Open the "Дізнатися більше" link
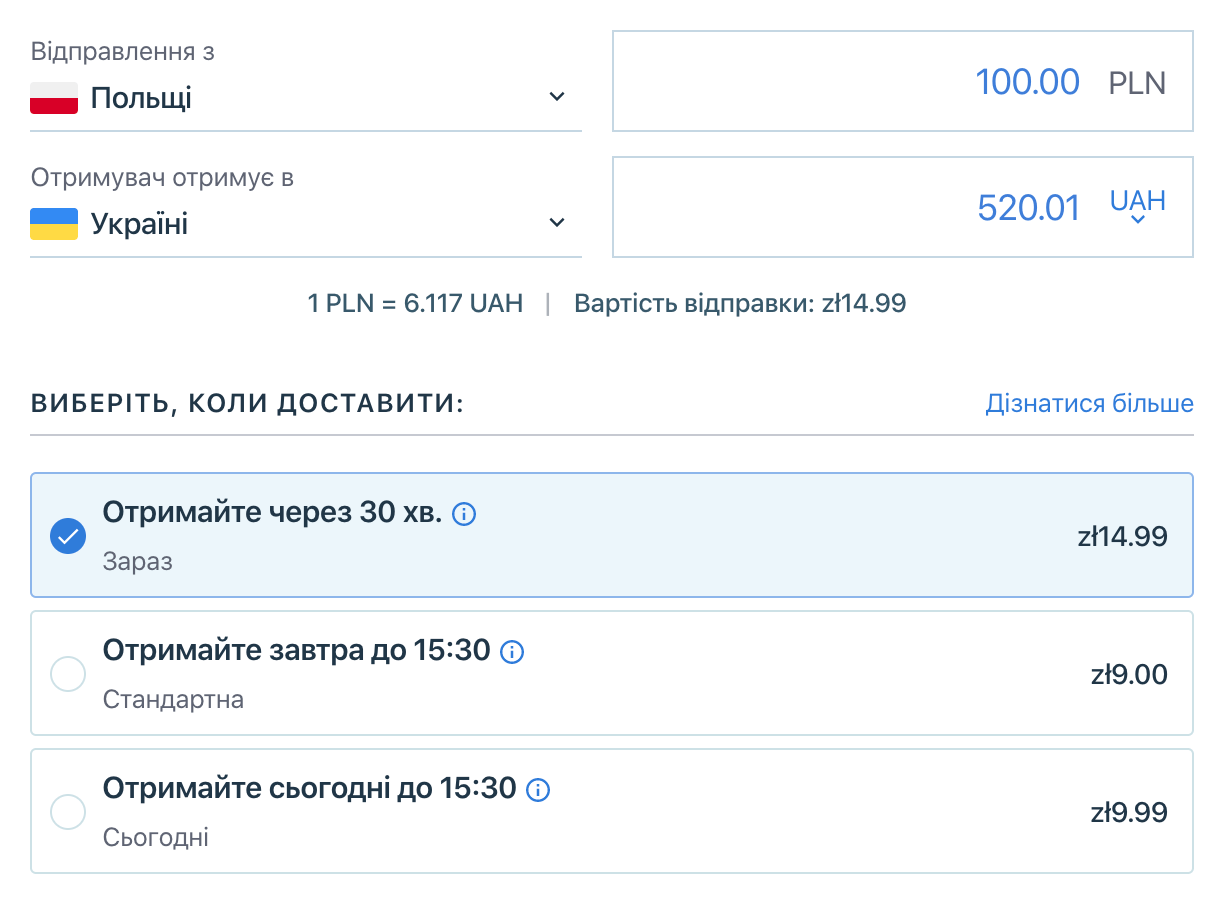1224x916 pixels. click(1089, 404)
